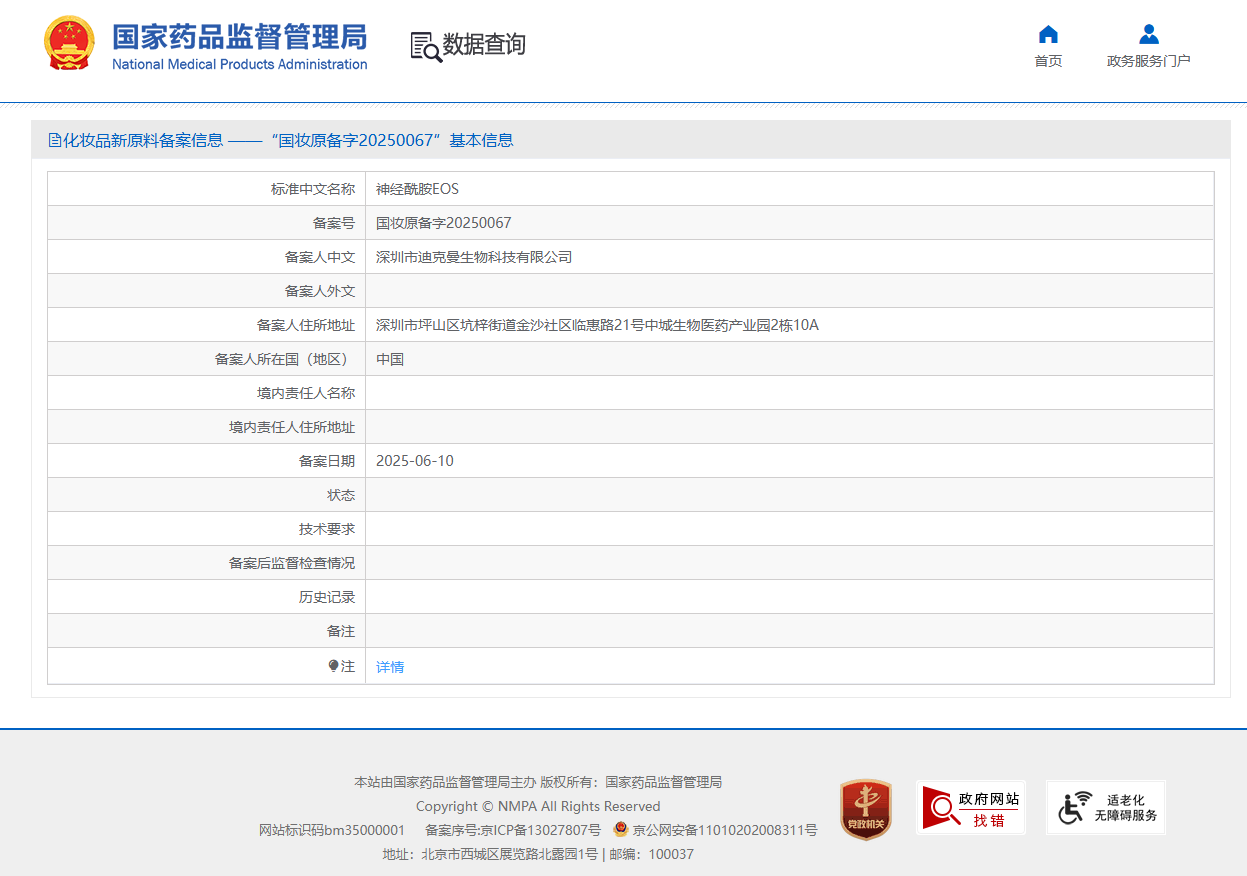Click the 国家药品监督管理局 title text
The height and width of the screenshot is (876, 1247).
pyautogui.click(x=239, y=37)
